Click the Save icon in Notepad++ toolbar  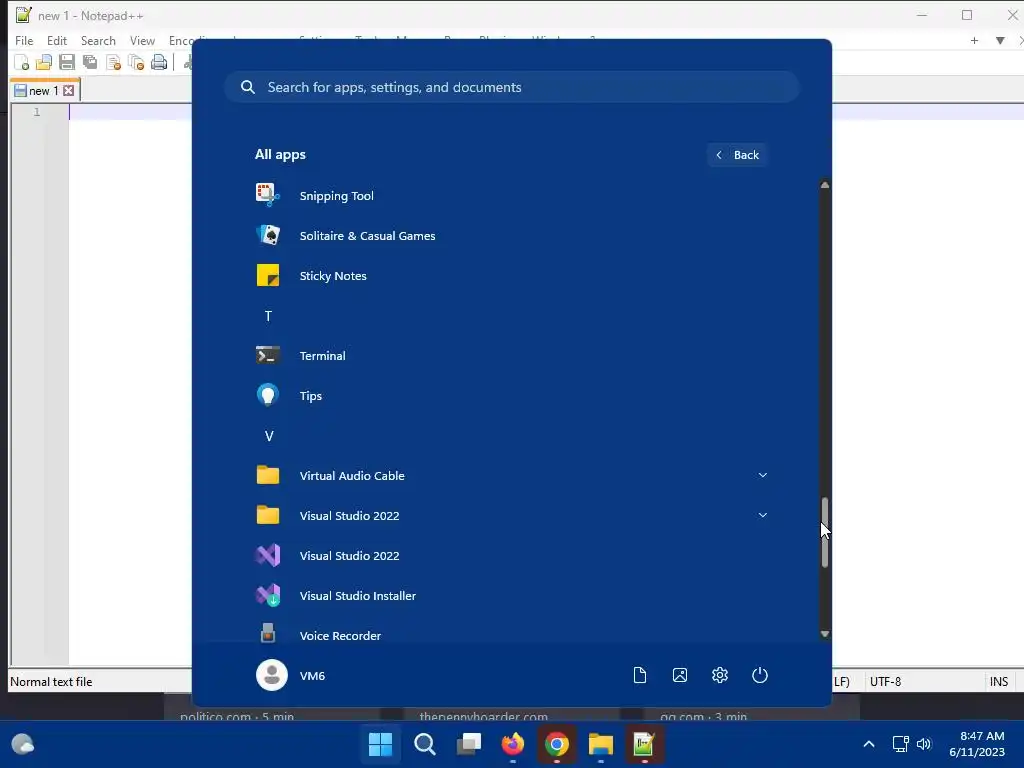pyautogui.click(x=67, y=63)
